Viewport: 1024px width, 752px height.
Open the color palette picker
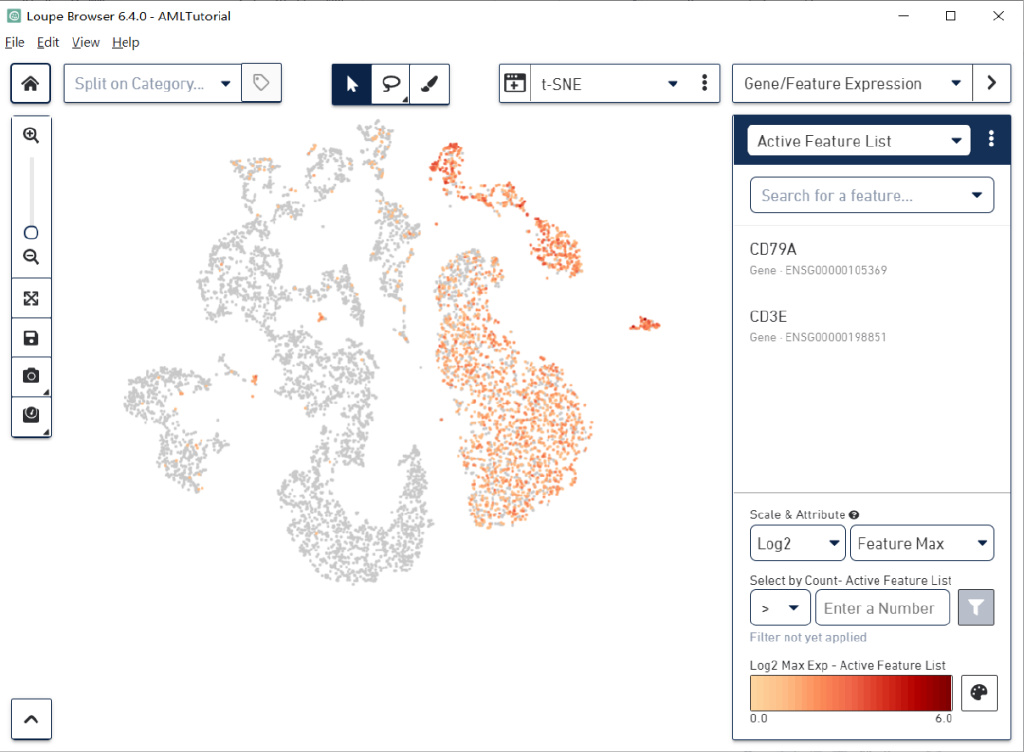click(x=979, y=693)
